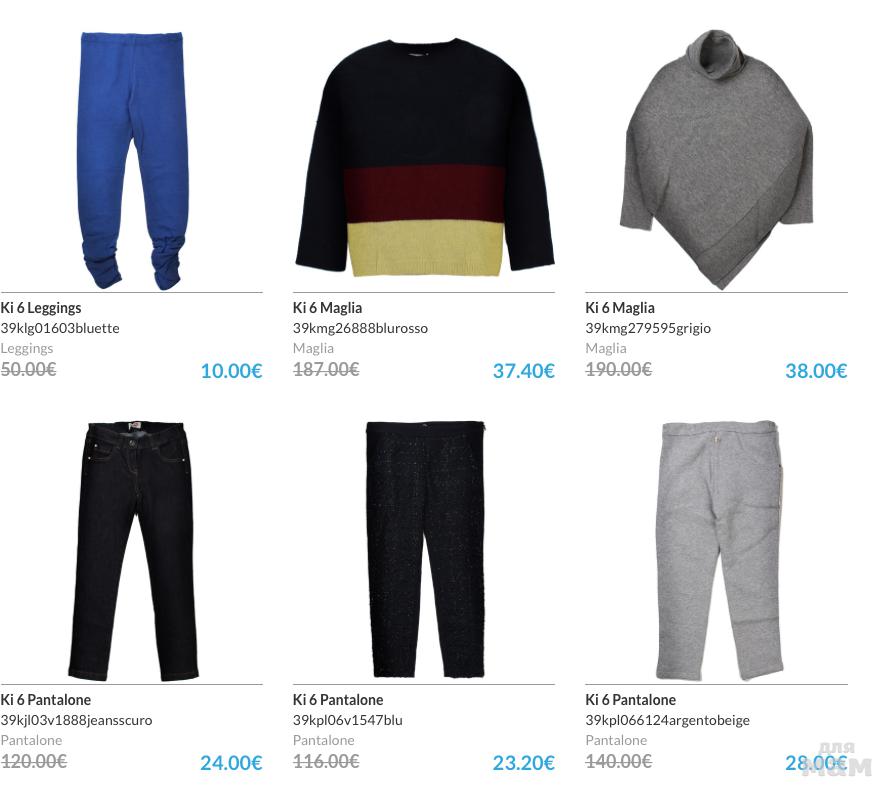Open the striped navy sweater image

(425, 158)
